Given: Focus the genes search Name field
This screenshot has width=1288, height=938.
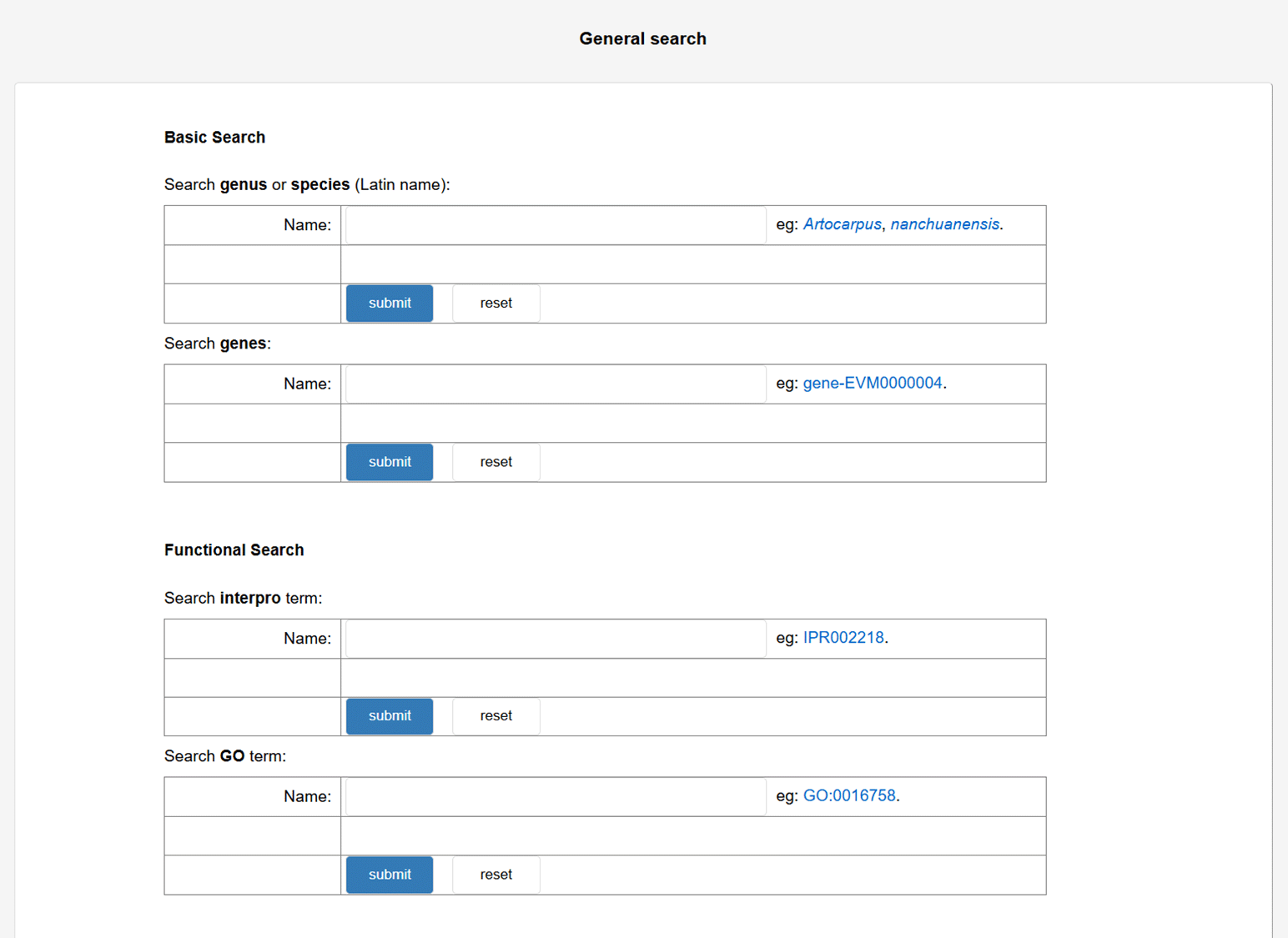Looking at the screenshot, I should coord(556,384).
